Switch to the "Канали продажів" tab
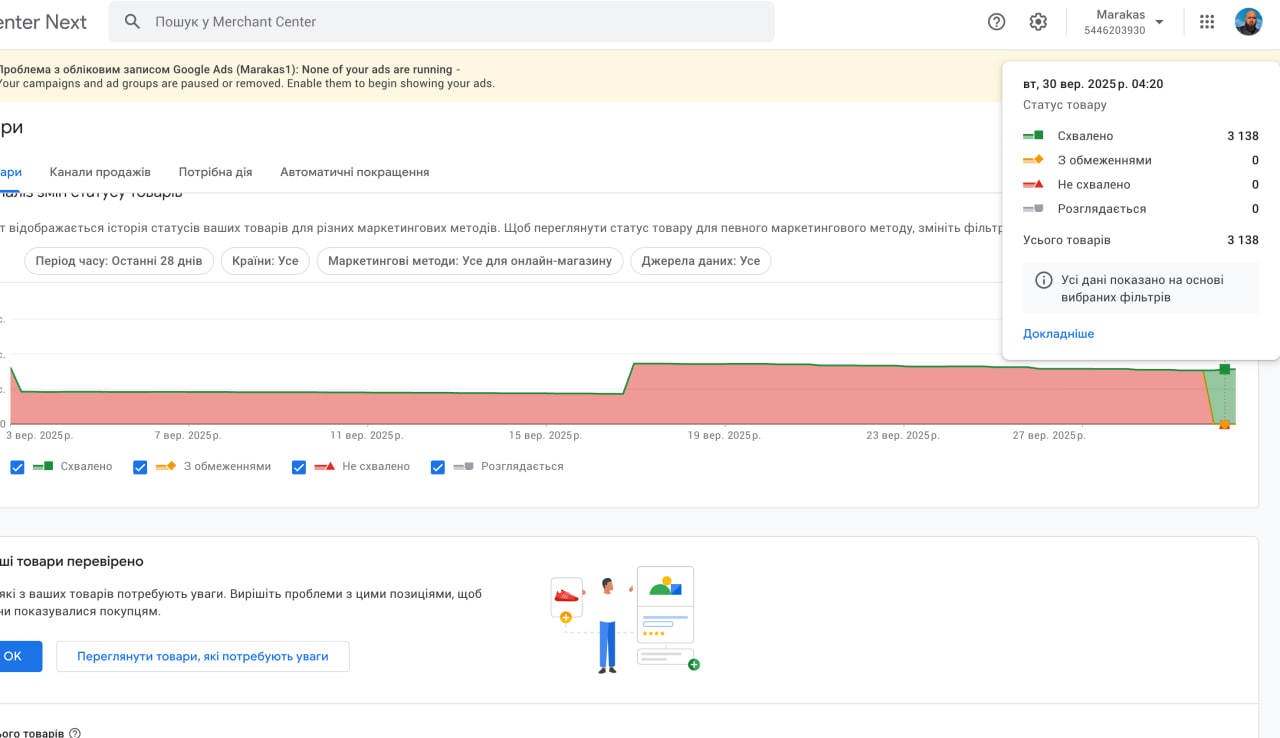Screen dimensions: 1280x738 (x=100, y=172)
